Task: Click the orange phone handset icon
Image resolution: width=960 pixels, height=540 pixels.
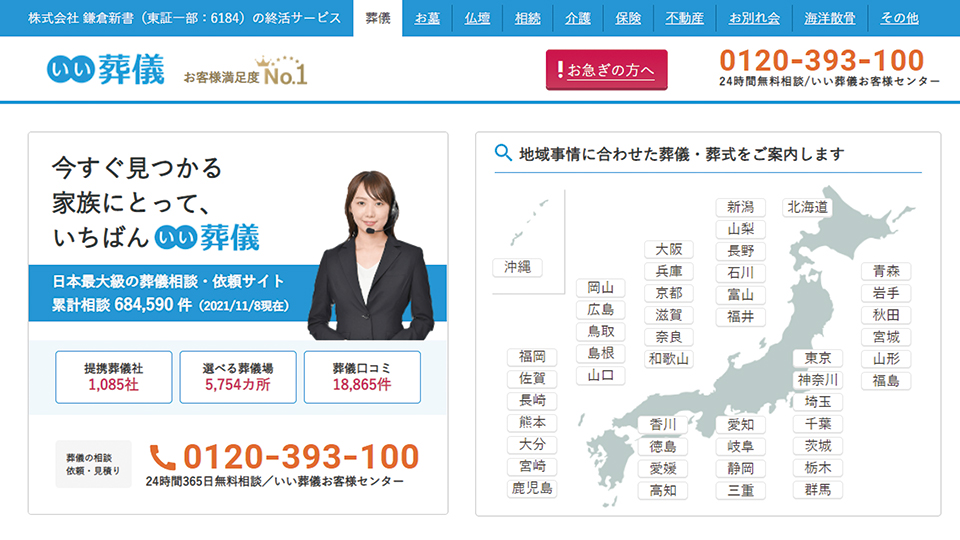Action: click(x=162, y=457)
